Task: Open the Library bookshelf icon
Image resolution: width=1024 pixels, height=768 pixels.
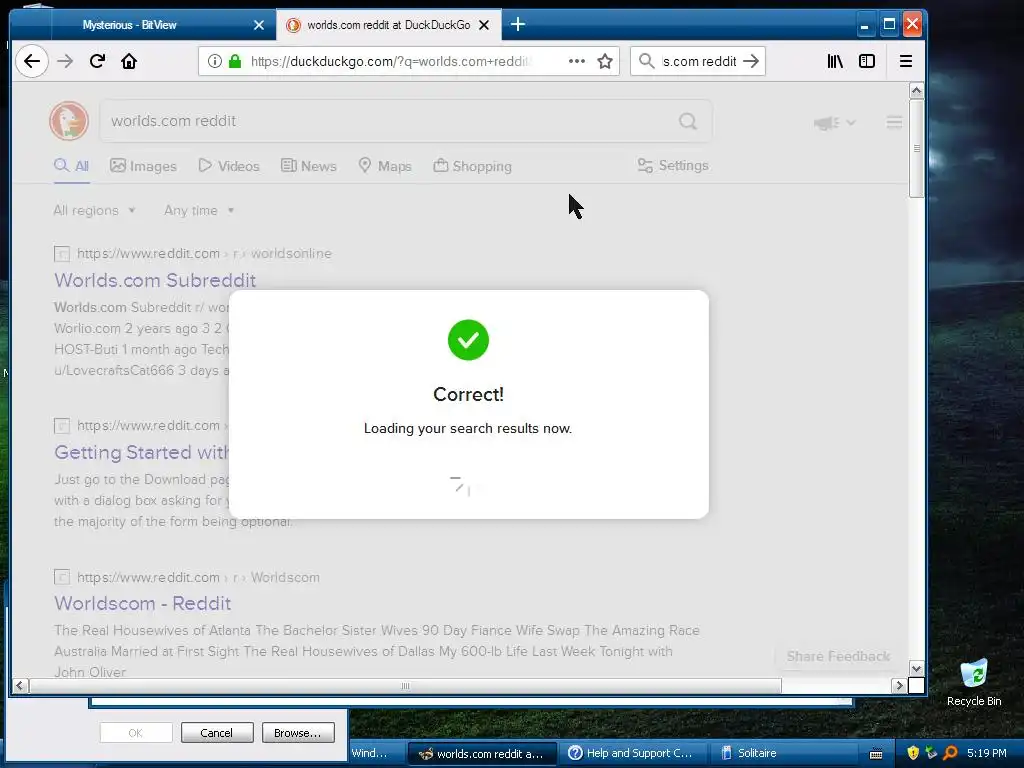Action: (835, 61)
